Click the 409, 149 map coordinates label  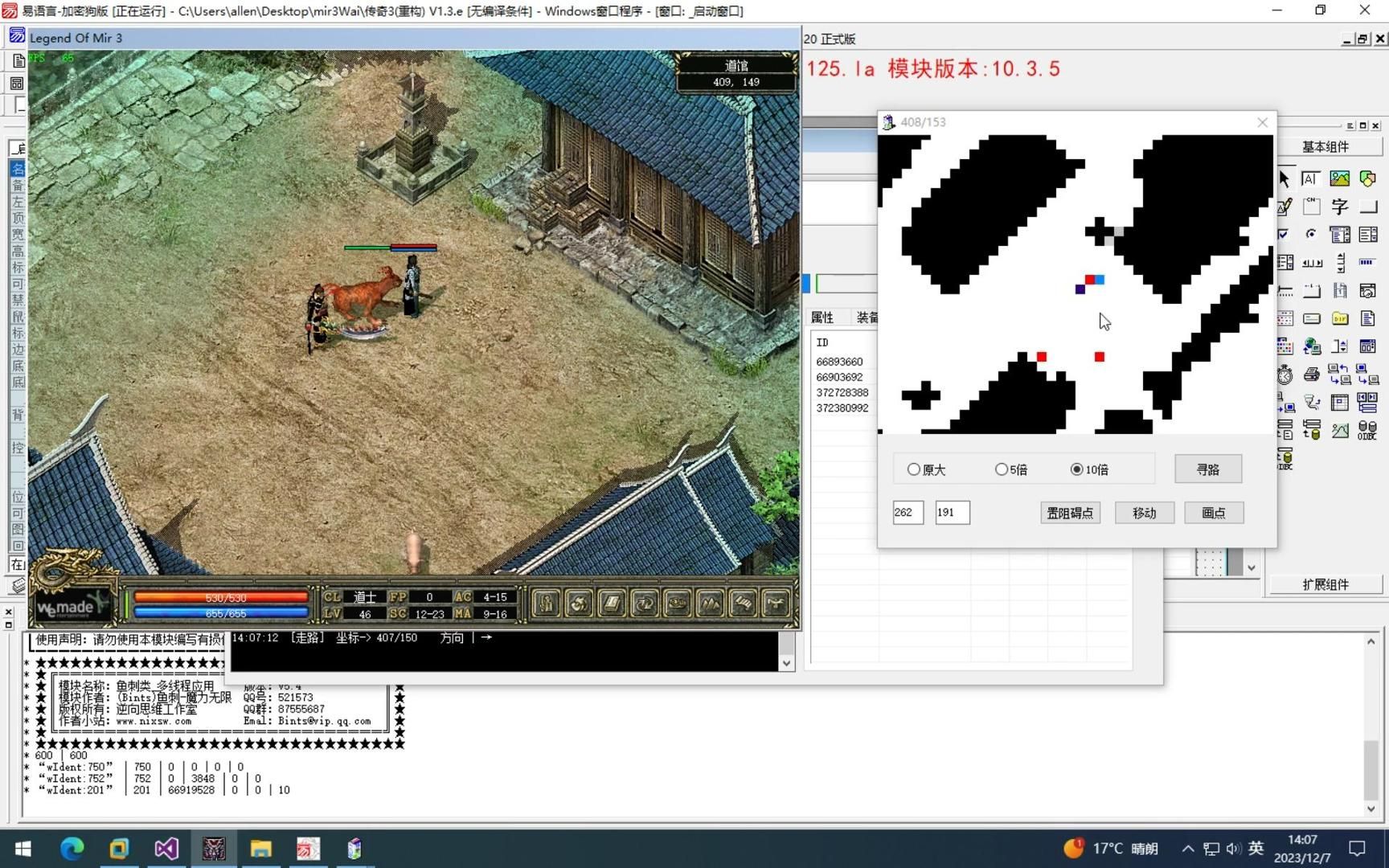[736, 82]
